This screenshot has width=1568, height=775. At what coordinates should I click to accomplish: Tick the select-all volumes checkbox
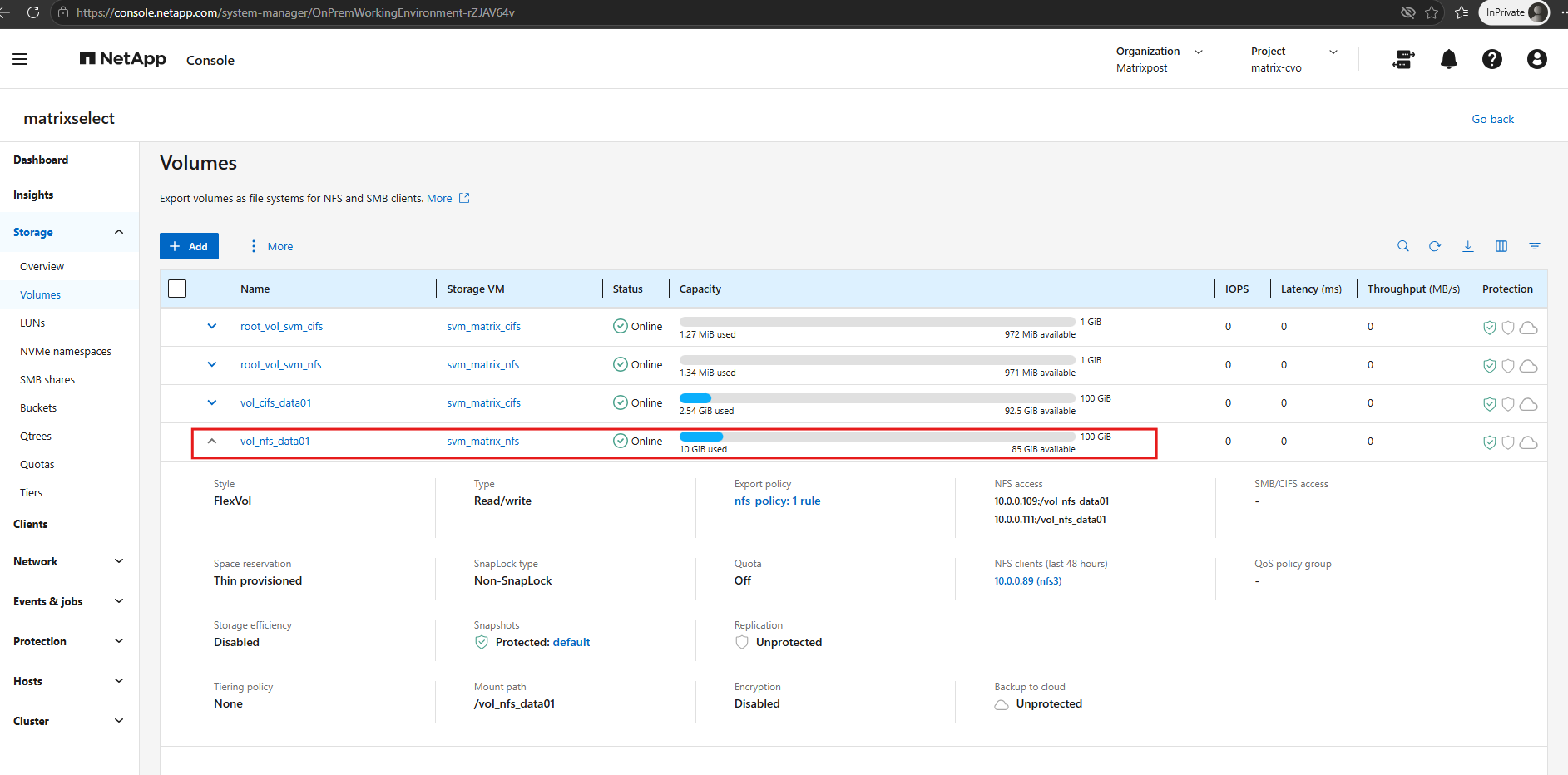tap(177, 289)
